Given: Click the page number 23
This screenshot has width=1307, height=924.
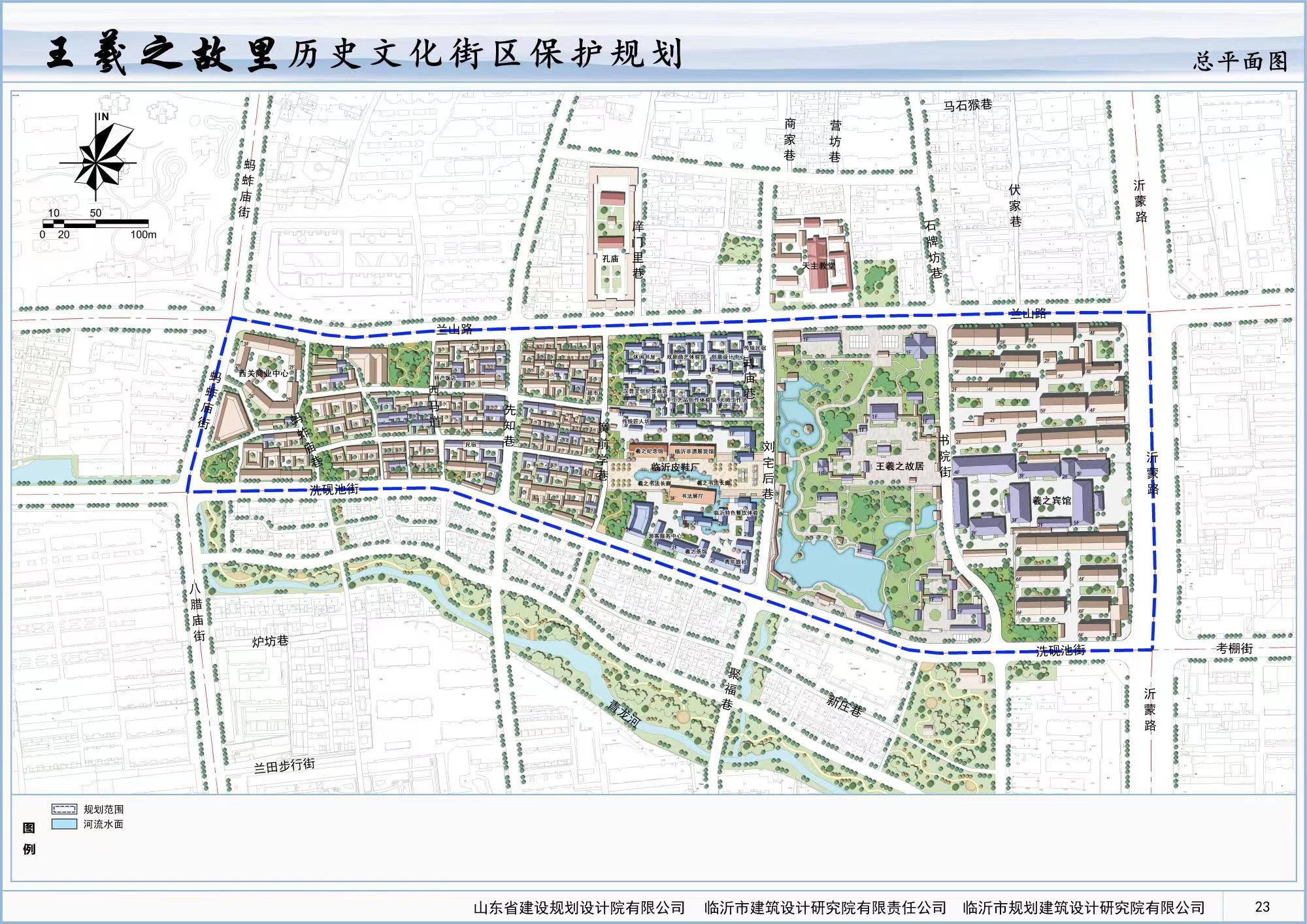Looking at the screenshot, I should point(1262,906).
